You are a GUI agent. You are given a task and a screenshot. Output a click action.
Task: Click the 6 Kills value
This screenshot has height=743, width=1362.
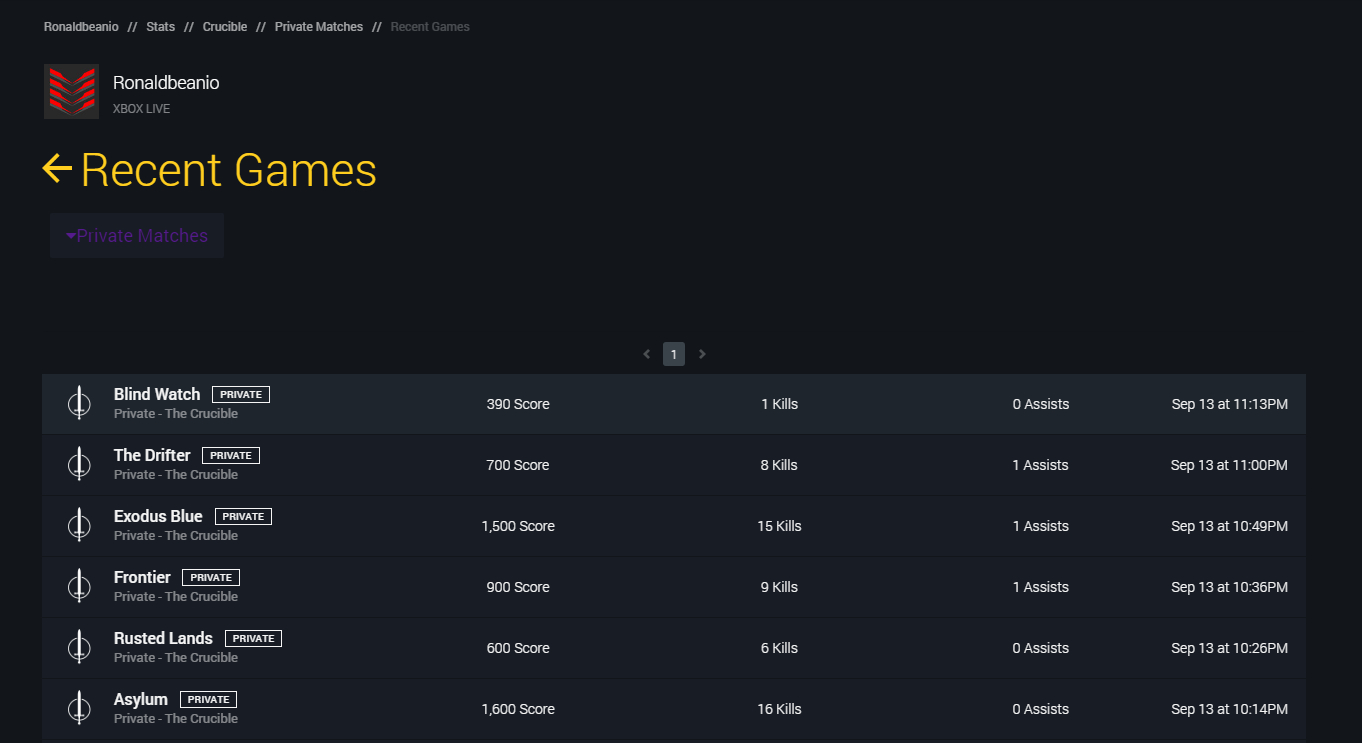point(780,648)
